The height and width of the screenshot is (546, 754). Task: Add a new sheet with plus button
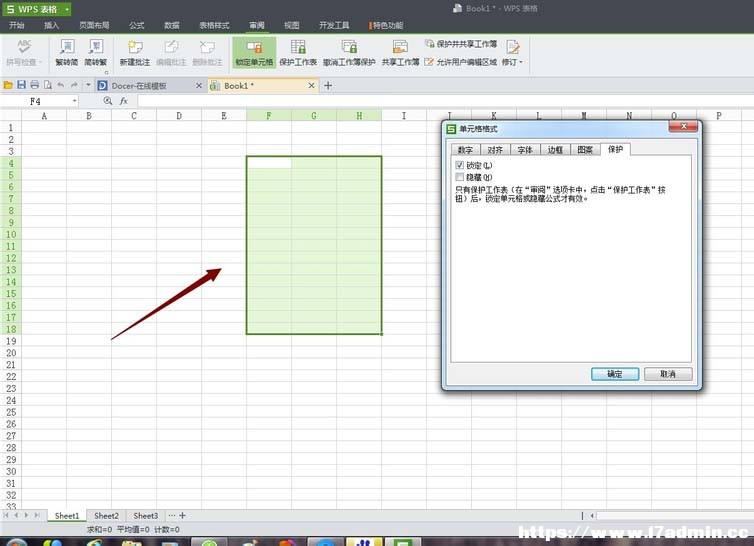coord(183,515)
